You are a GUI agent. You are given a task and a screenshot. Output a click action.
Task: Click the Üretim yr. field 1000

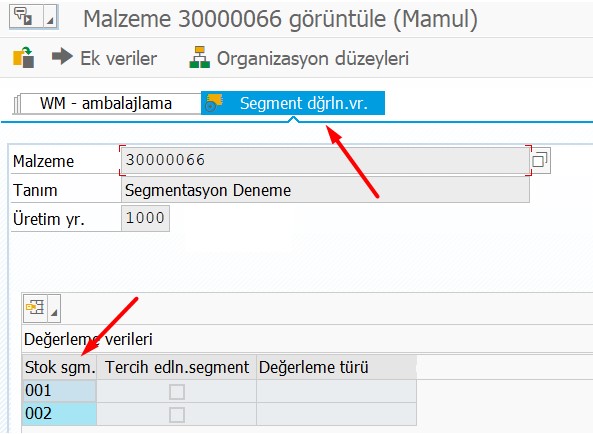point(145,218)
